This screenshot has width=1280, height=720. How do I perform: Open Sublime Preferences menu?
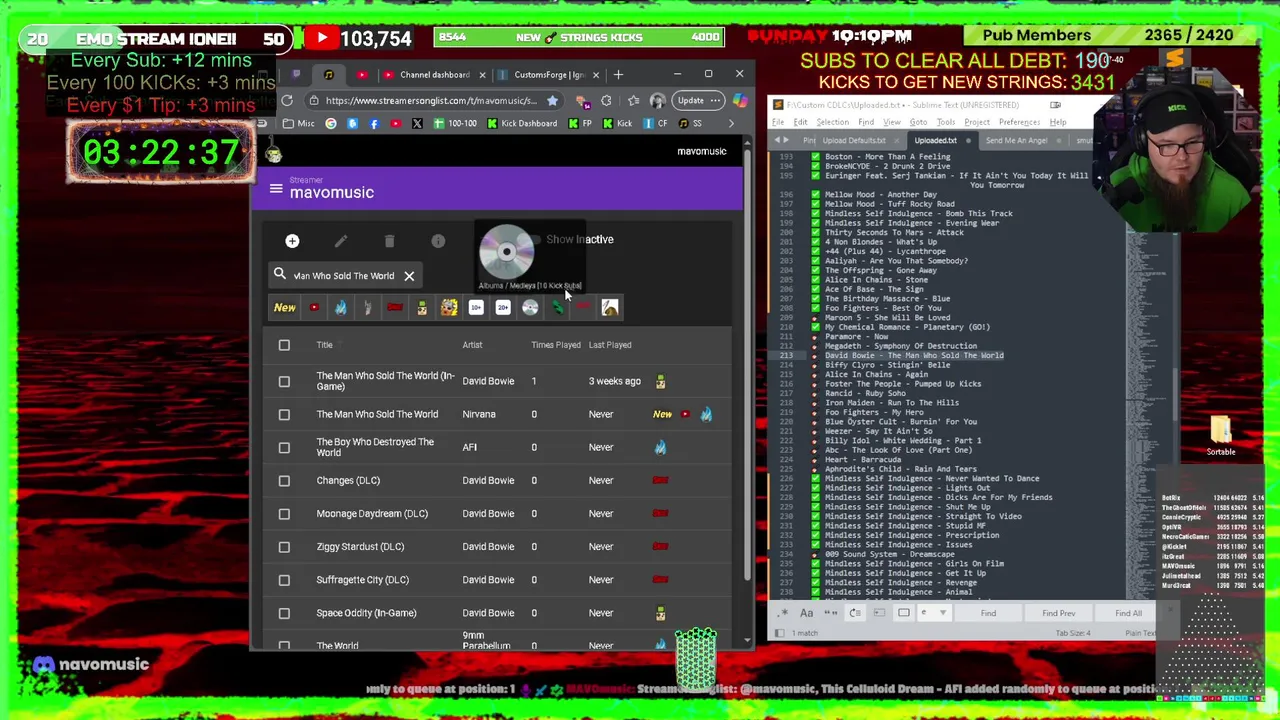coord(1021,122)
